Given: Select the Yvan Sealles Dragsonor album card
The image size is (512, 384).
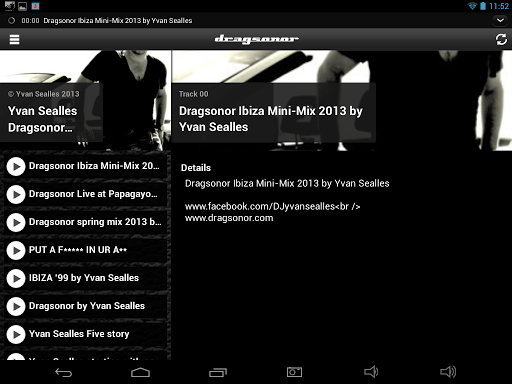Looking at the screenshot, I should (x=51, y=113).
